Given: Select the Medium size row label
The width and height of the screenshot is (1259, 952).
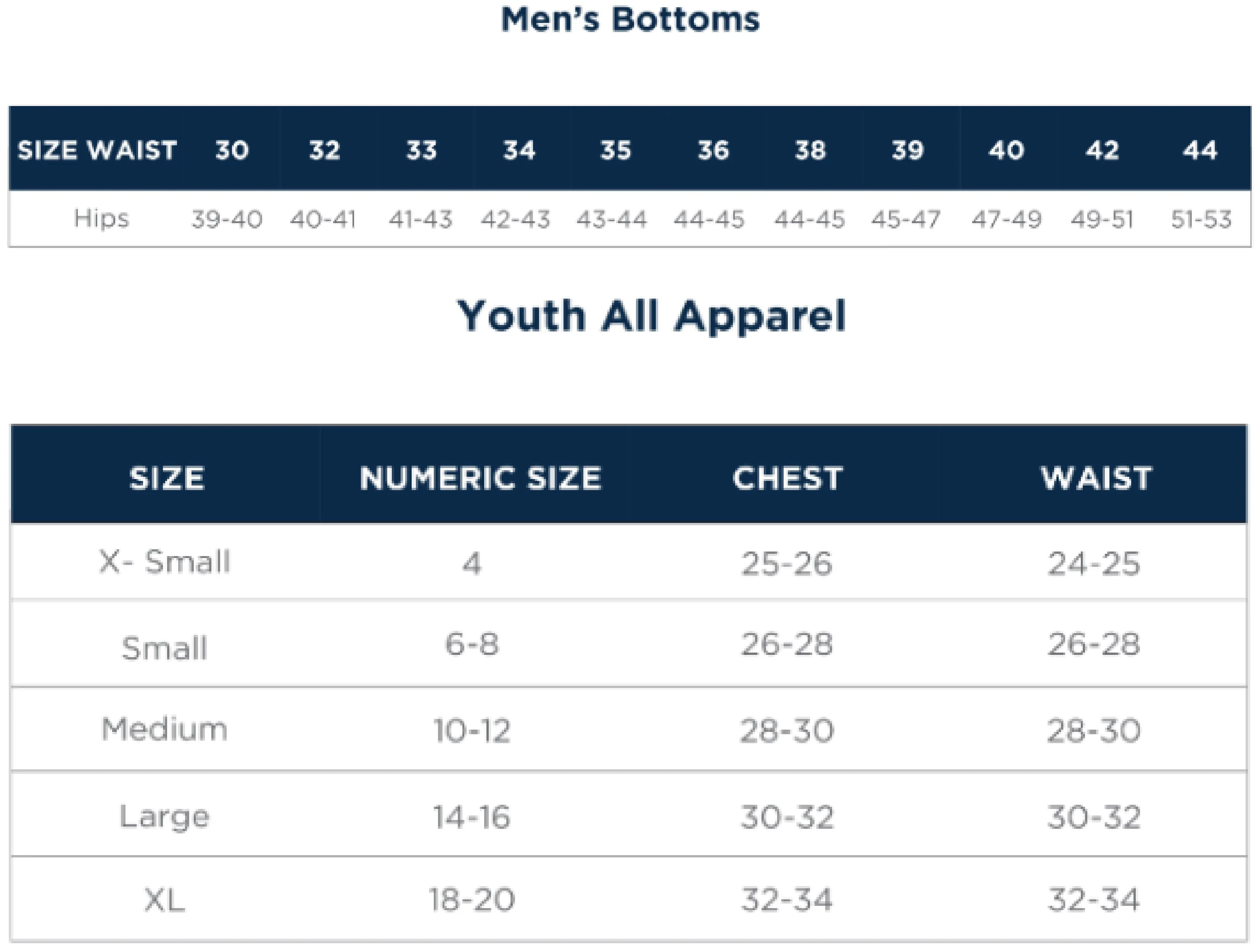Looking at the screenshot, I should pos(164,729).
